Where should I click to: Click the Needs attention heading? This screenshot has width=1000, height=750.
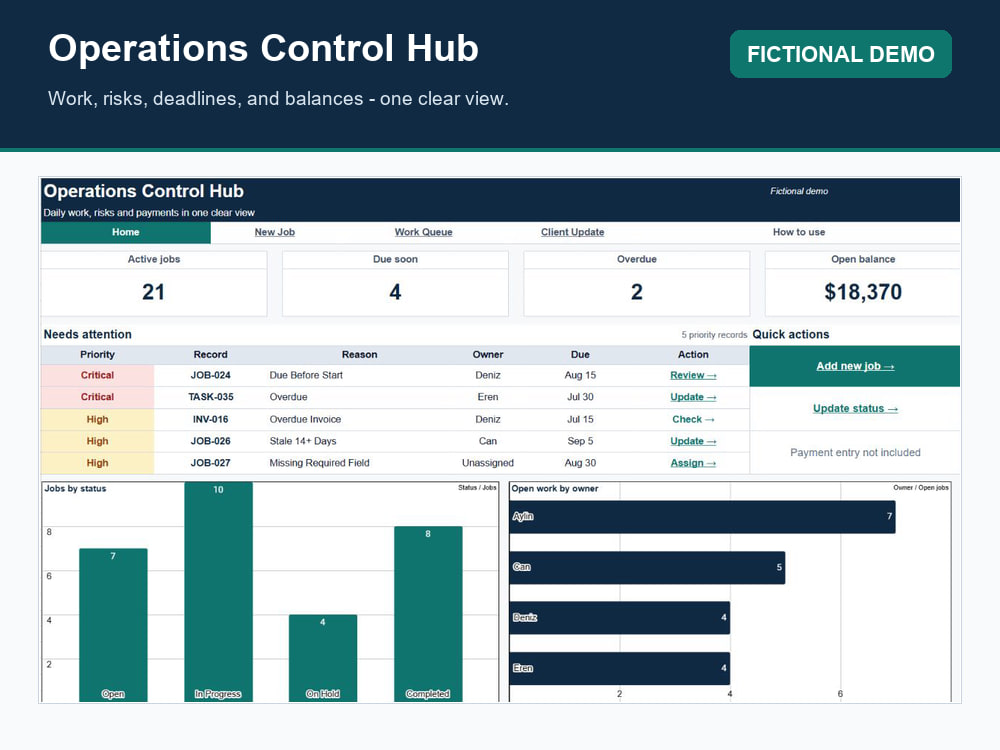pos(87,334)
